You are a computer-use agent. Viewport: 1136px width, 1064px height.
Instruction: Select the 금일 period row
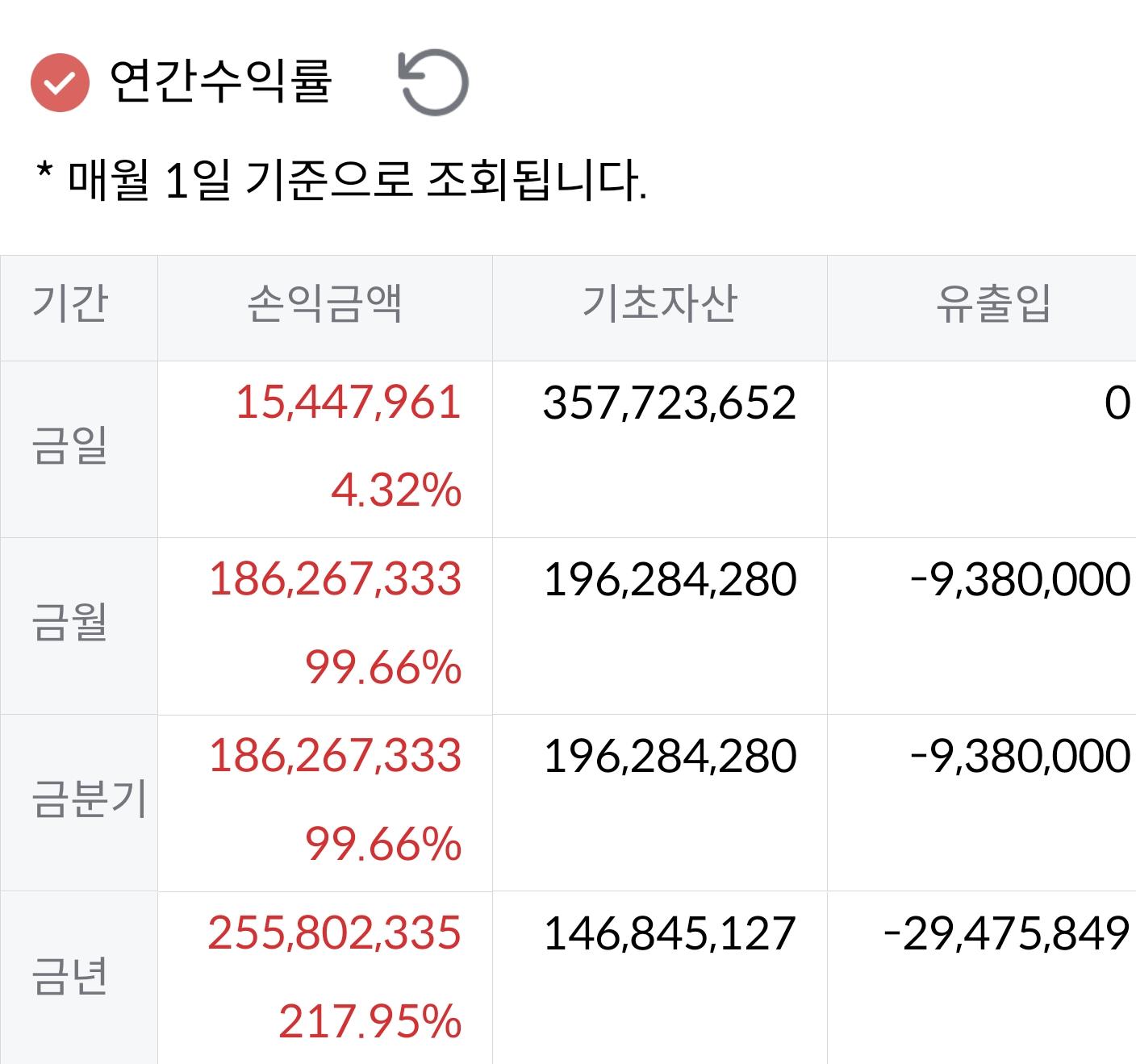point(72,444)
